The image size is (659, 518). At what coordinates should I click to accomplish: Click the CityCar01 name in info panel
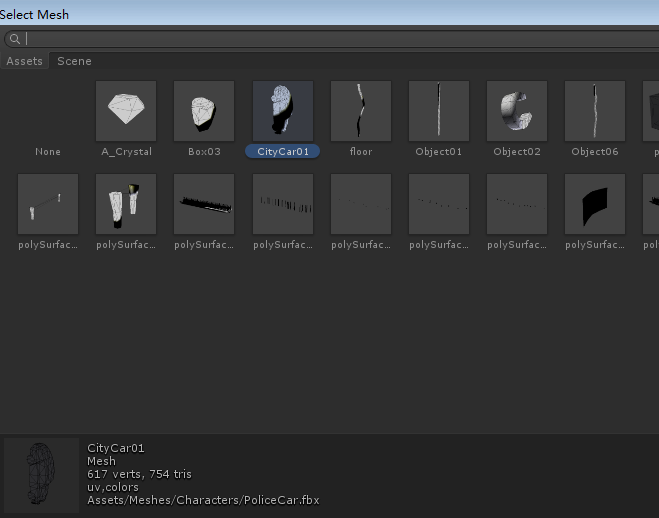116,448
